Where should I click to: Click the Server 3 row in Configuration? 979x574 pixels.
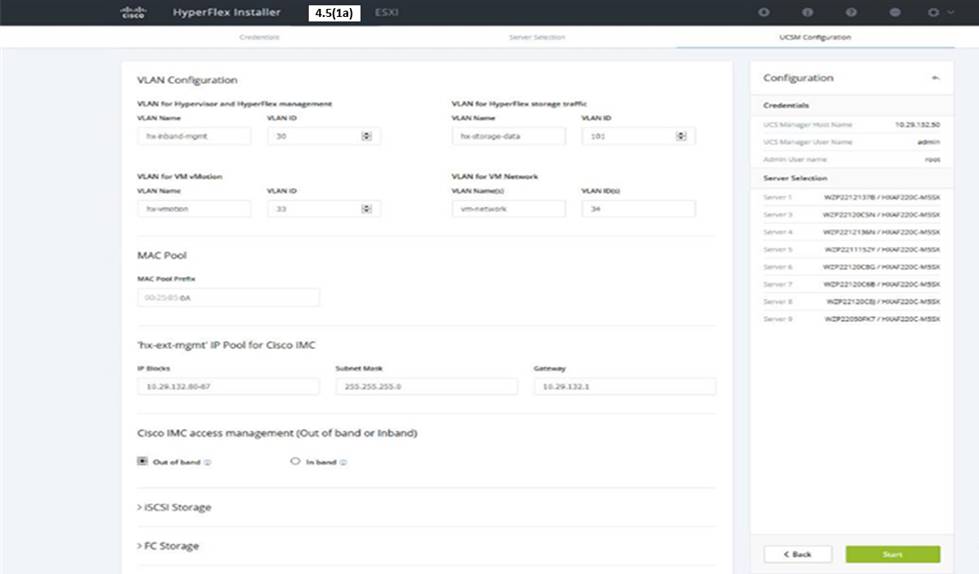click(x=852, y=215)
